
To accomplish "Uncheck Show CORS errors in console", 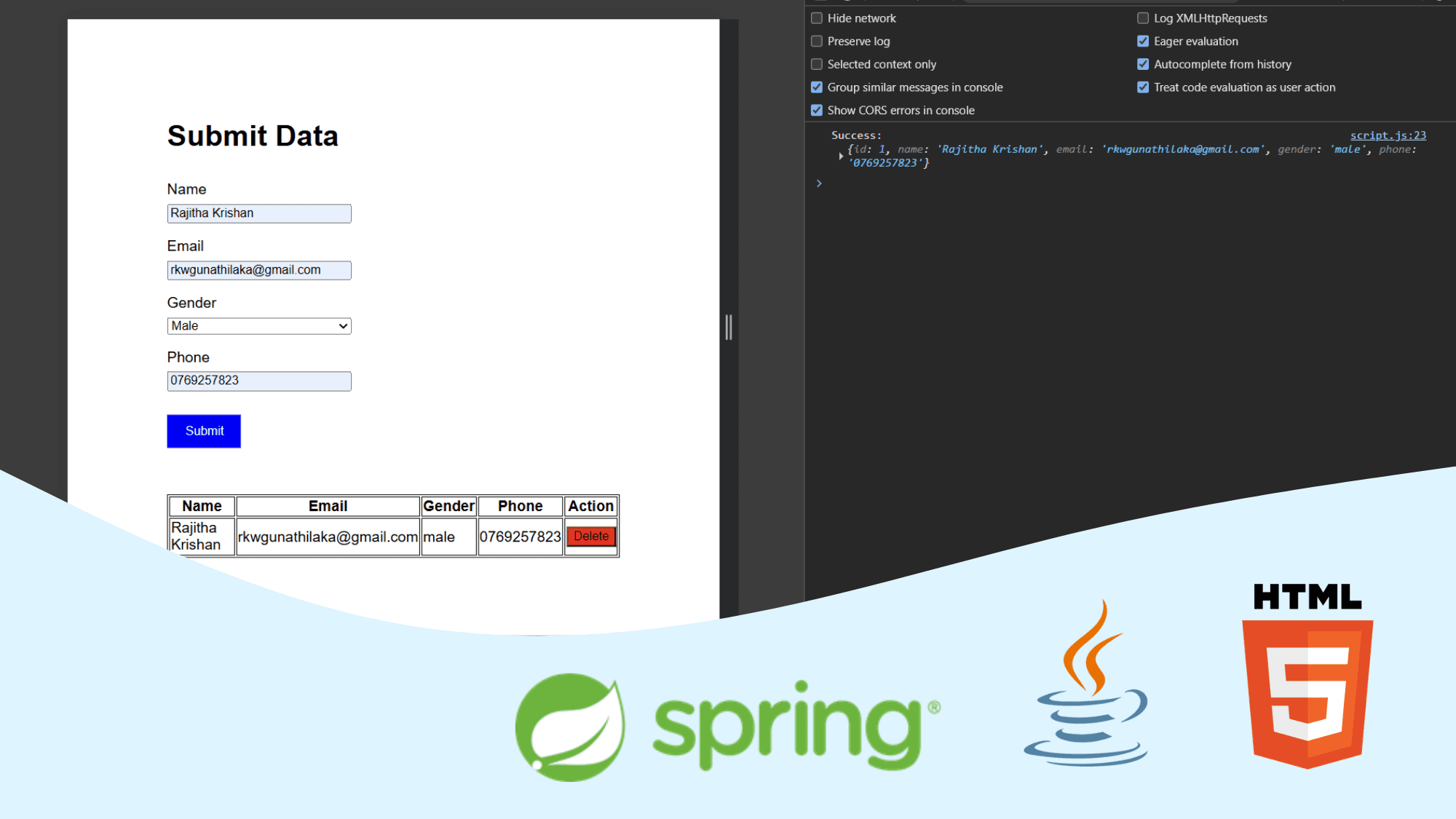I will click(817, 110).
